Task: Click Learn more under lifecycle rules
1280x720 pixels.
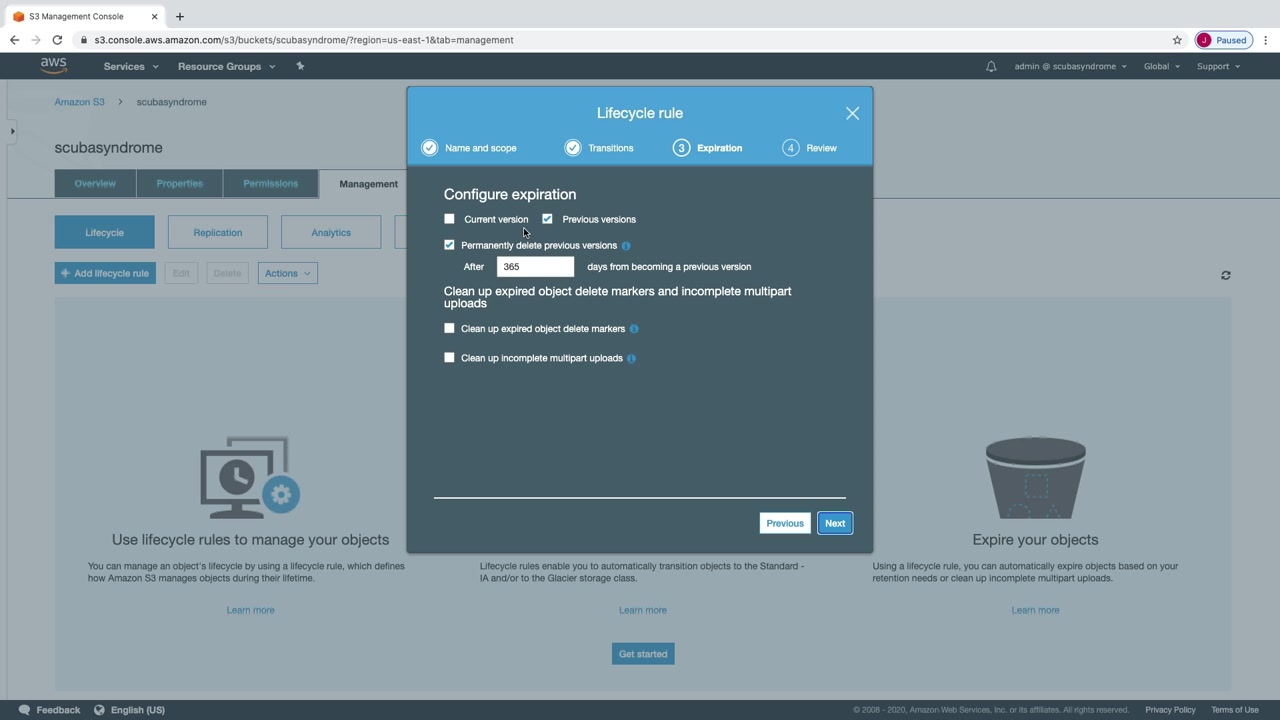Action: pos(250,610)
